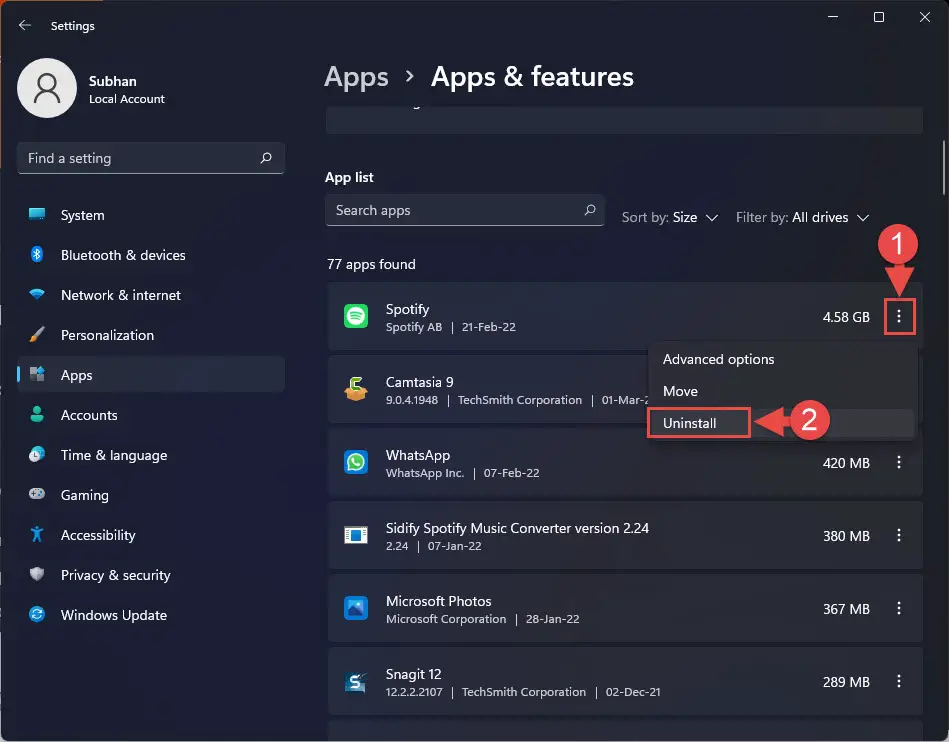Click the Search apps input field
The width and height of the screenshot is (949, 742).
tap(465, 210)
